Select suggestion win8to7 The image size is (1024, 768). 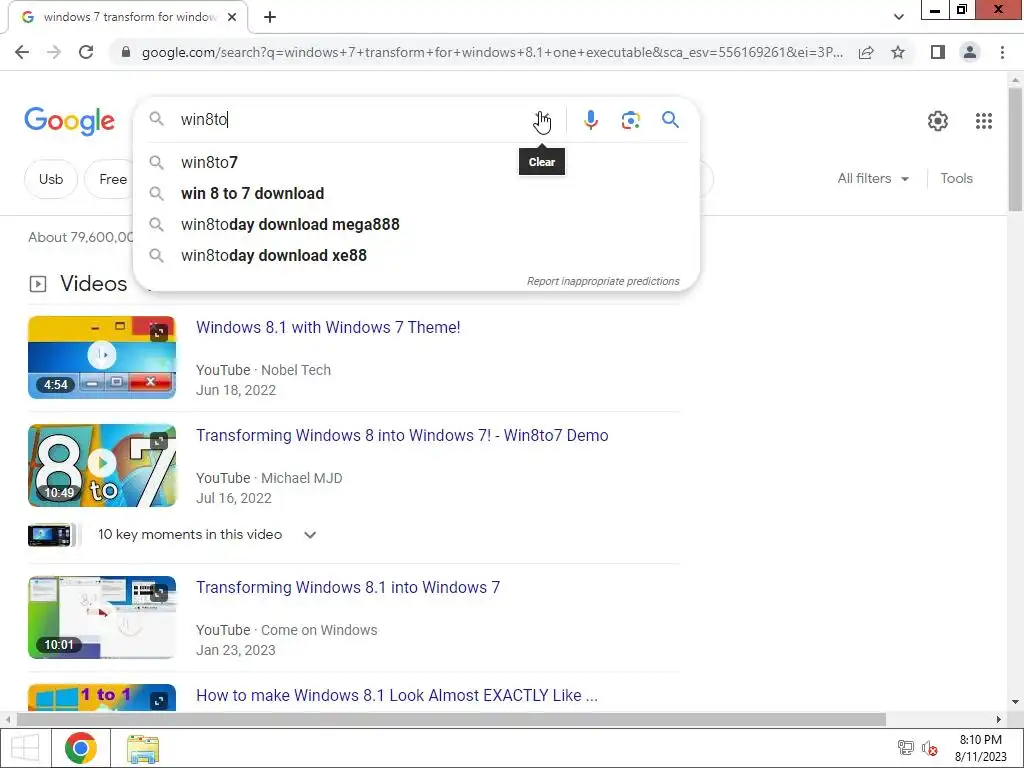tap(416, 162)
